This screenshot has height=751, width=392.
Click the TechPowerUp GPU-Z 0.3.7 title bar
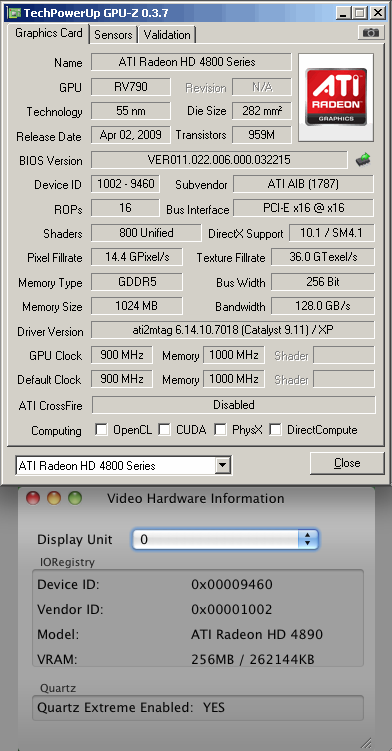pyautogui.click(x=196, y=13)
